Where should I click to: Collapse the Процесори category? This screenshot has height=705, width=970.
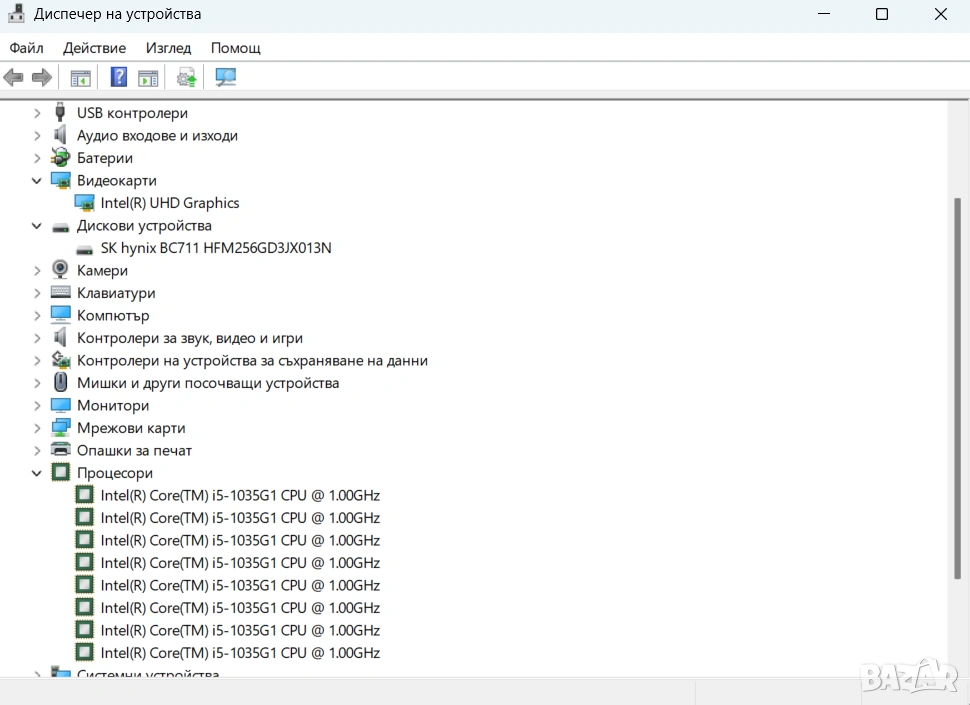pos(37,473)
